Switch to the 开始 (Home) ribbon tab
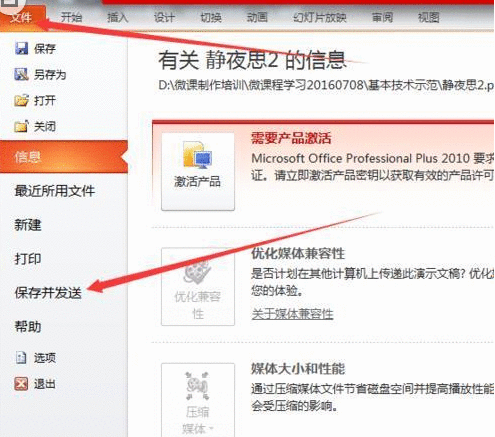The height and width of the screenshot is (437, 495). point(71,17)
